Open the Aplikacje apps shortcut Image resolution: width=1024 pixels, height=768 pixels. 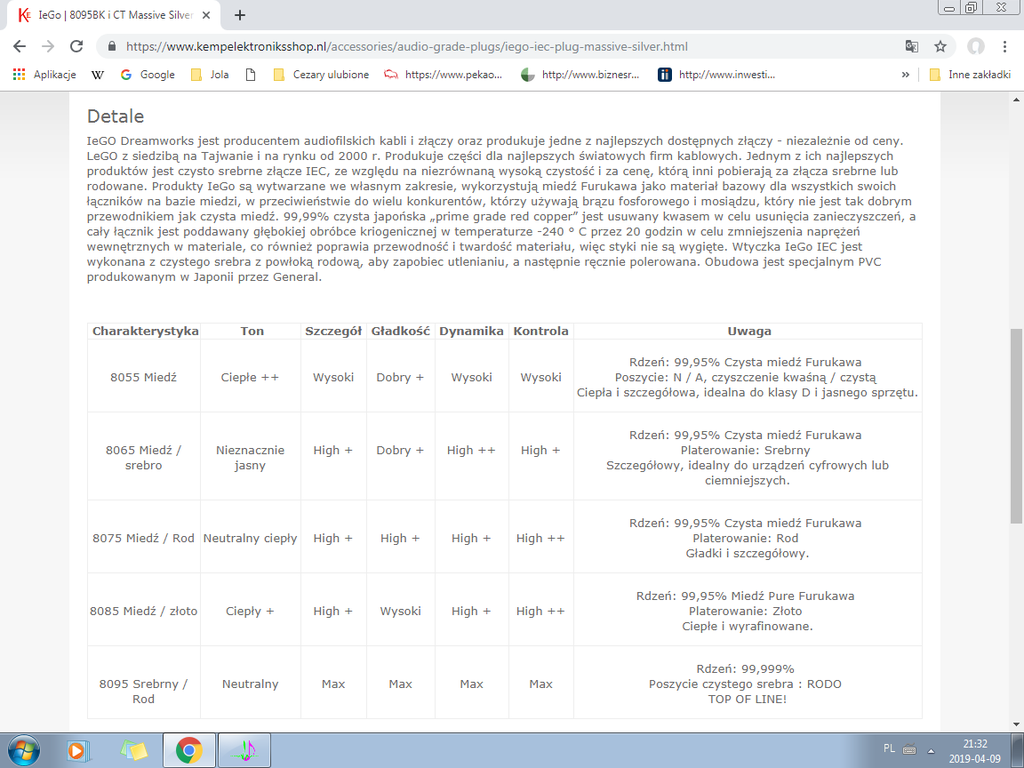pyautogui.click(x=44, y=74)
